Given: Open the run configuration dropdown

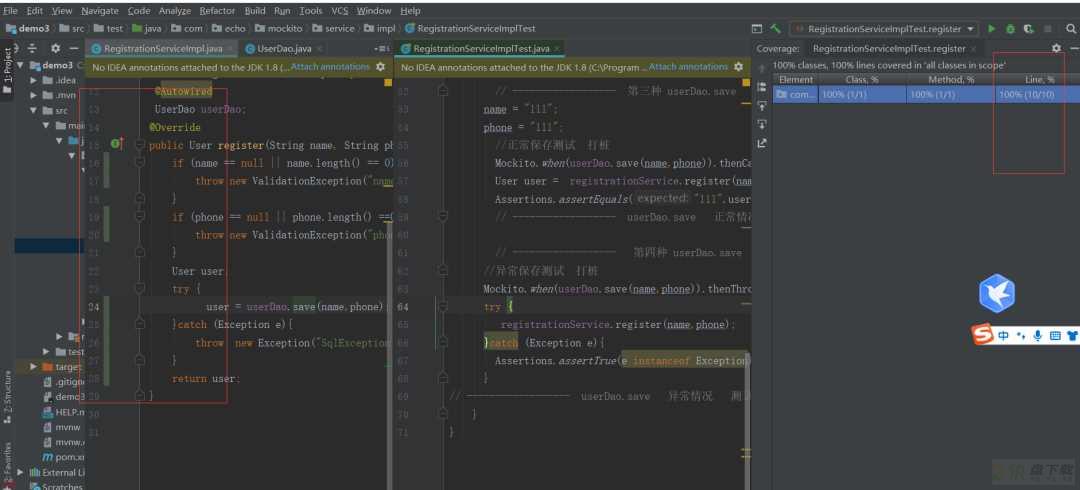Looking at the screenshot, I should (x=884, y=29).
